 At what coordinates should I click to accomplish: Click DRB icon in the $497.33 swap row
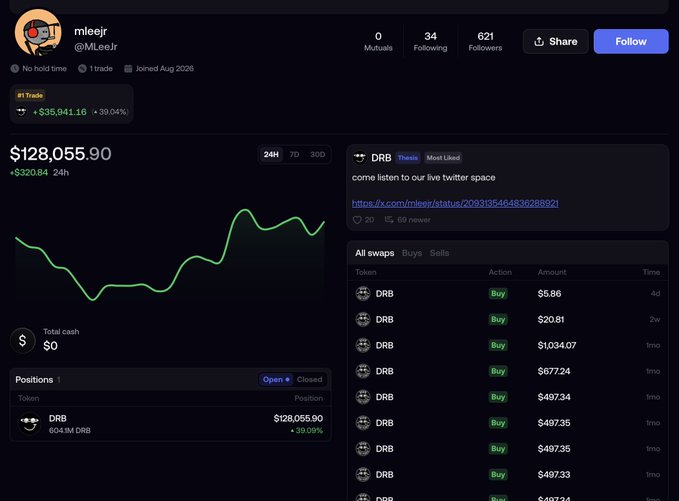[x=363, y=475]
